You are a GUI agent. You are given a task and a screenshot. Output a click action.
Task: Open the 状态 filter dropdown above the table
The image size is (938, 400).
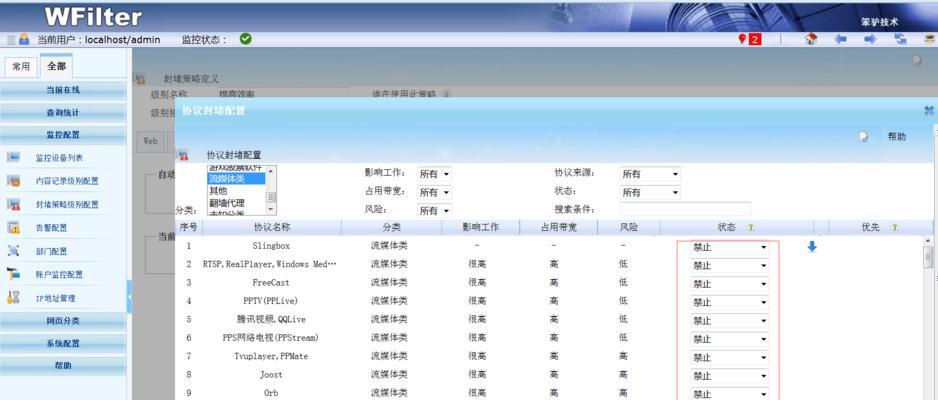tap(650, 193)
